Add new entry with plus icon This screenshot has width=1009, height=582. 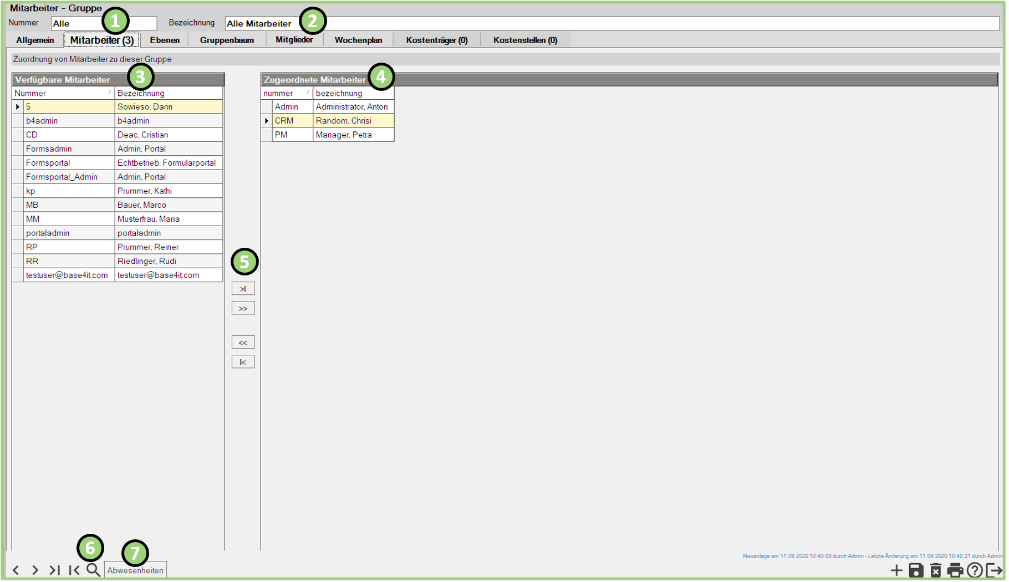tap(896, 570)
